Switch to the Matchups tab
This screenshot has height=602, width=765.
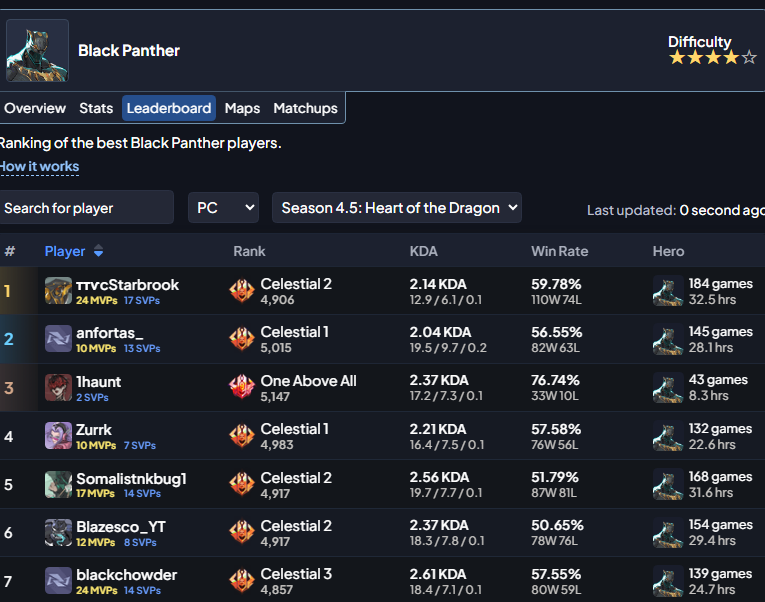[305, 108]
